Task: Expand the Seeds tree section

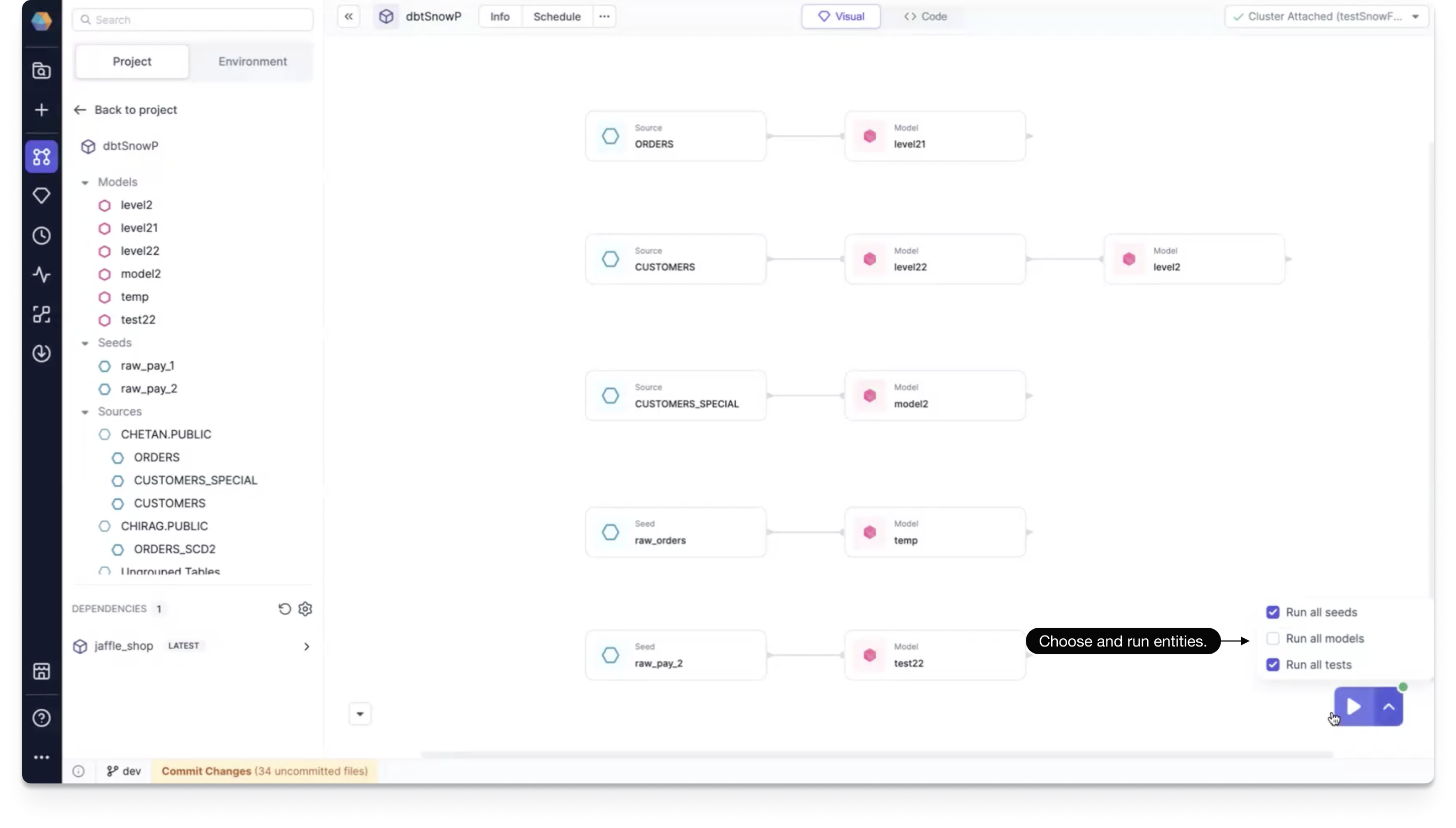Action: (x=85, y=342)
